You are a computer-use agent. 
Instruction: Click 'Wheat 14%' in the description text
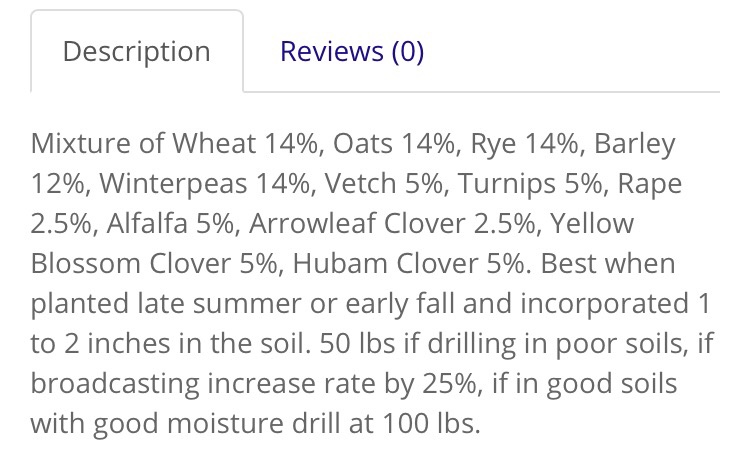245,143
